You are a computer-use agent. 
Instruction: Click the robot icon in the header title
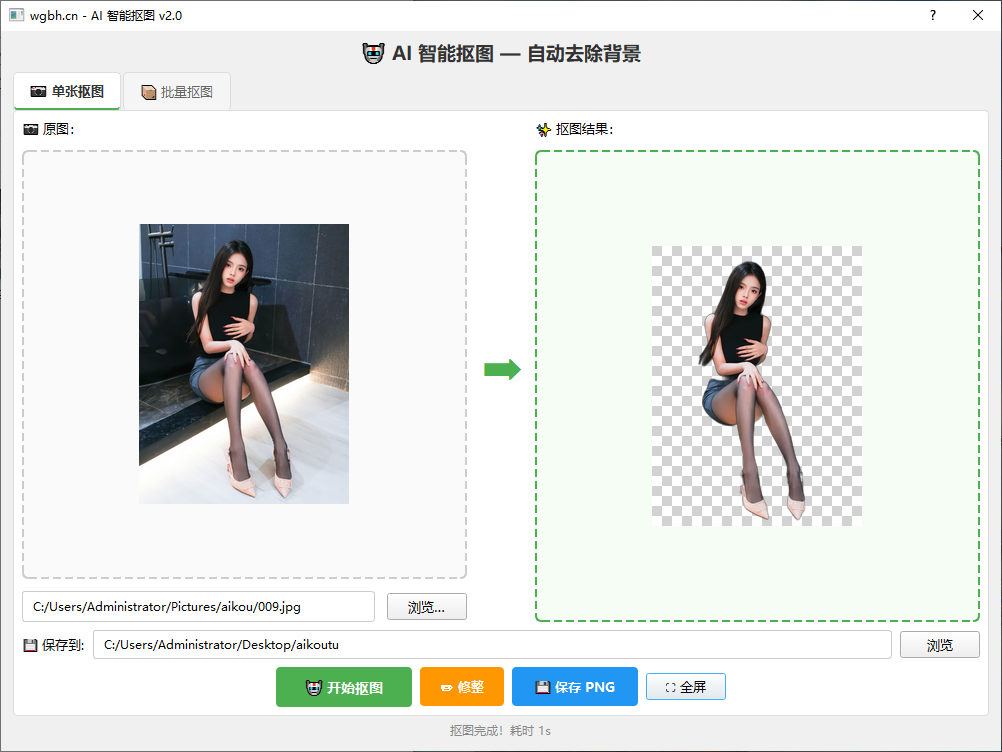pyautogui.click(x=373, y=54)
